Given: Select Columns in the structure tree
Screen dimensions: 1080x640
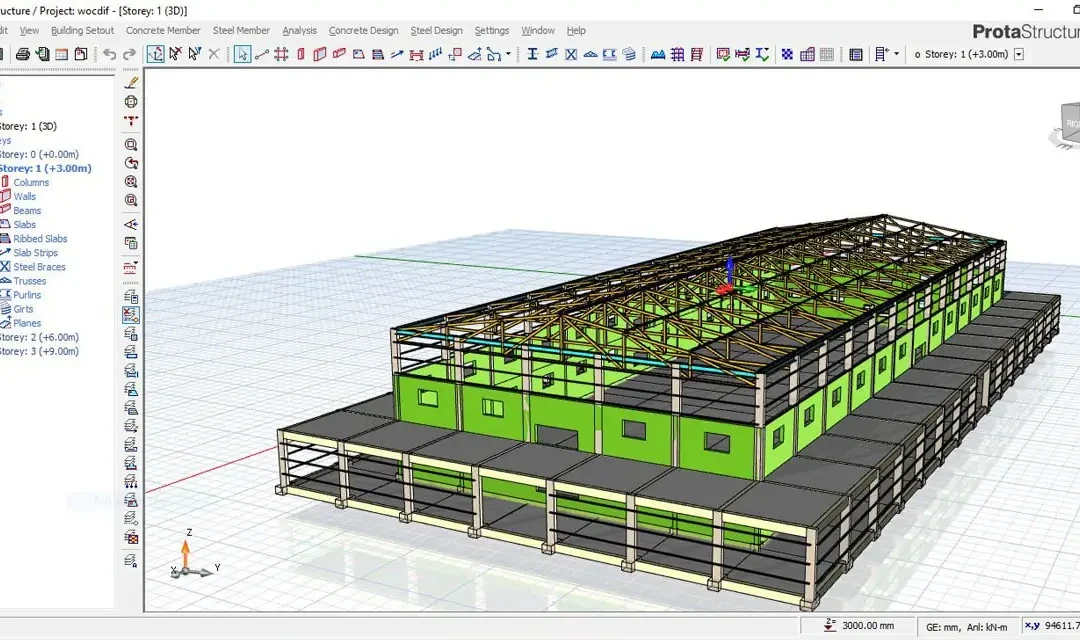Looking at the screenshot, I should pyautogui.click(x=31, y=183).
